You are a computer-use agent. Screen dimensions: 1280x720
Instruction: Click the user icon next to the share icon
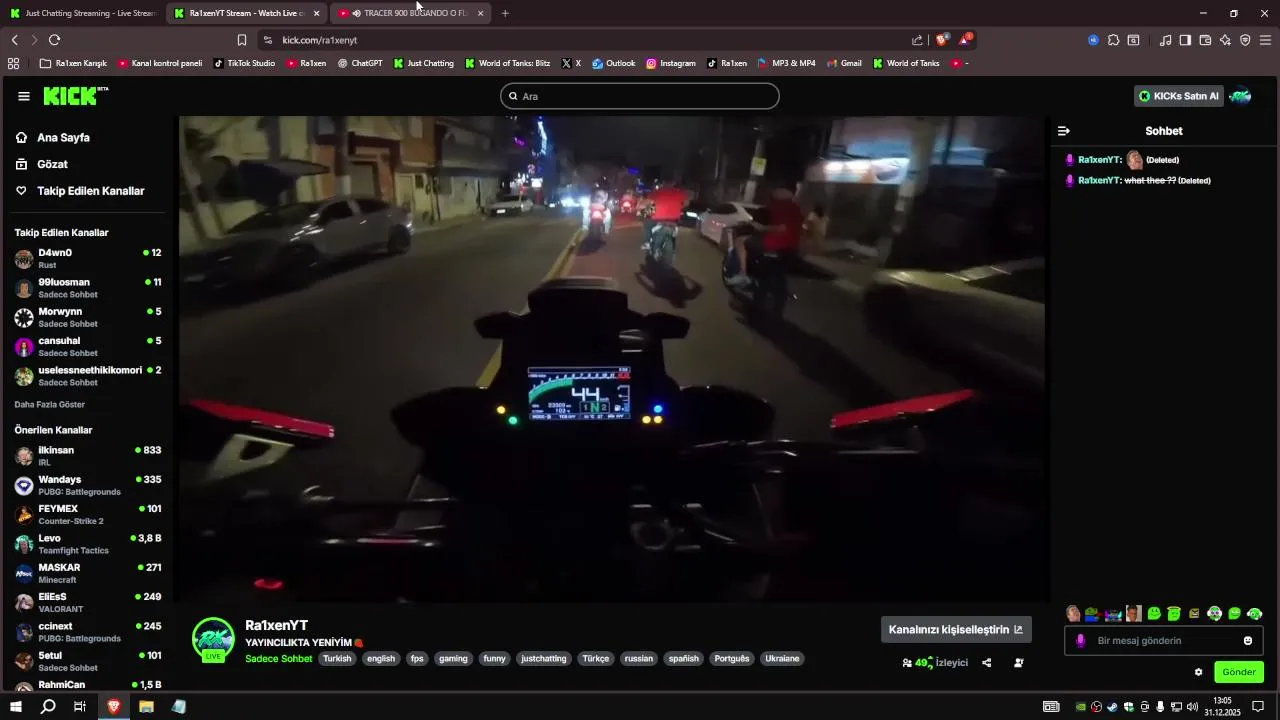pos(1019,663)
